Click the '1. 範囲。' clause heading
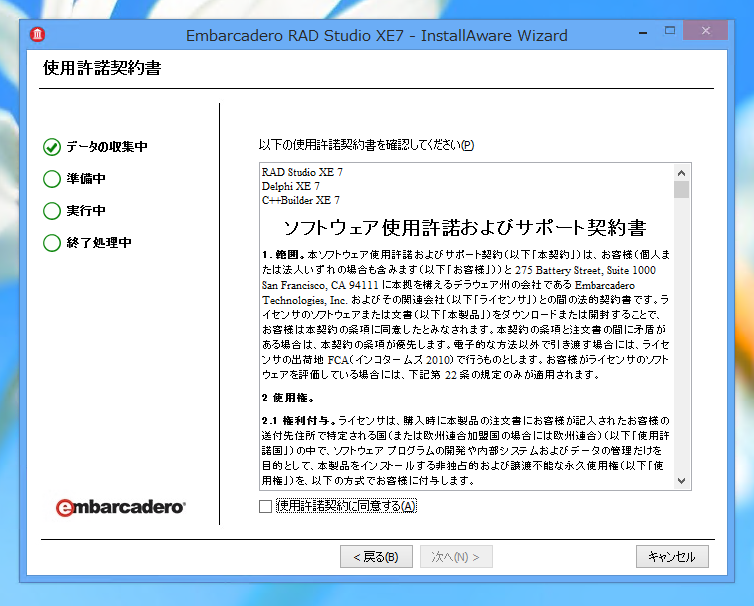Screen dimensions: 754x606 pyautogui.click(x=284, y=254)
